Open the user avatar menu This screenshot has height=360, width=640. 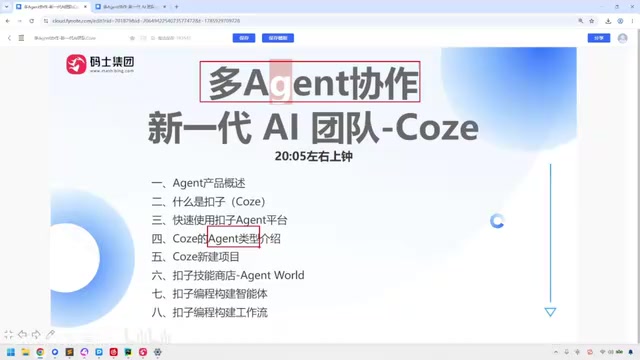point(622,38)
